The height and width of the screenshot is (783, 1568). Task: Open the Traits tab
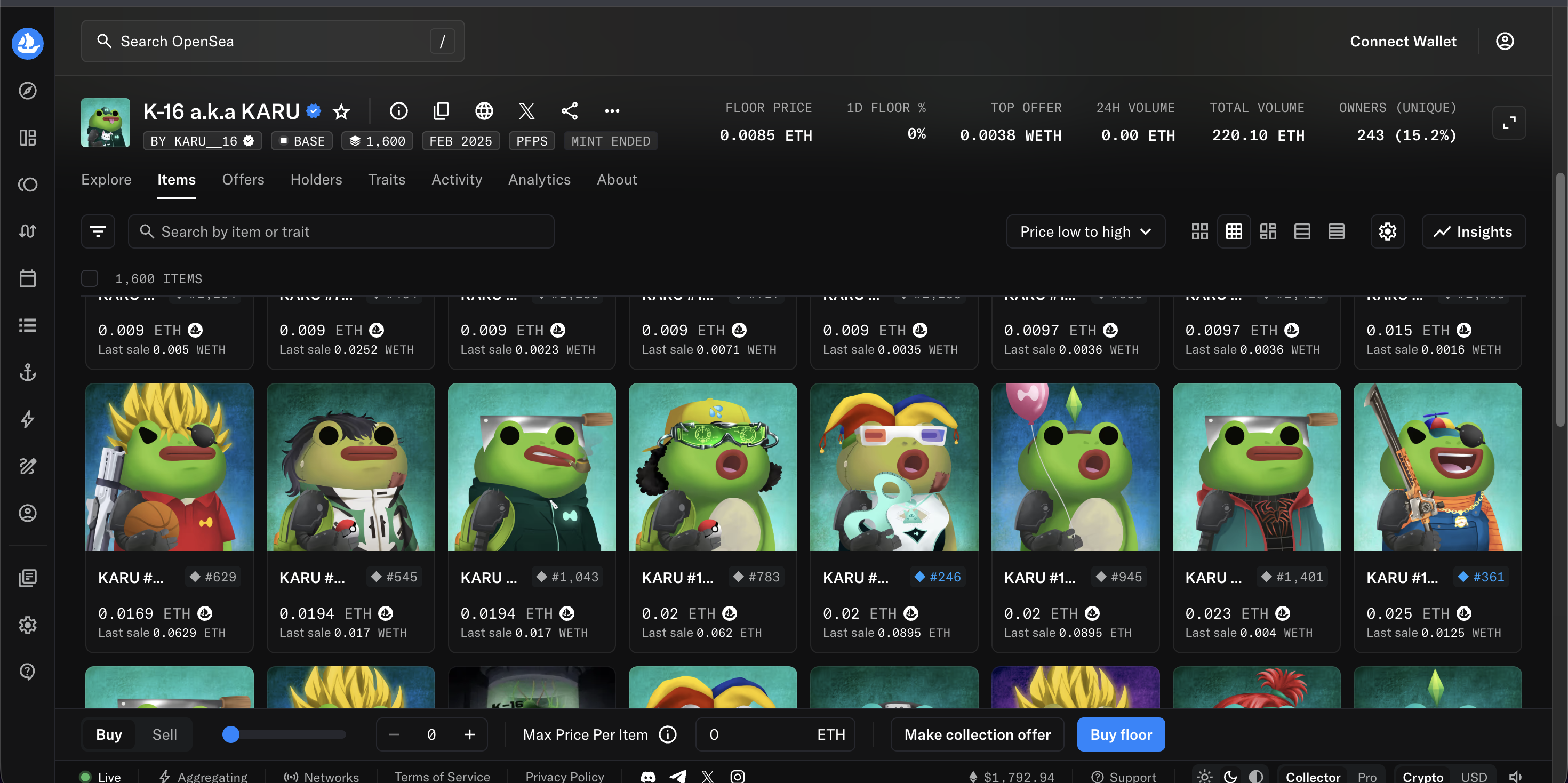(387, 180)
